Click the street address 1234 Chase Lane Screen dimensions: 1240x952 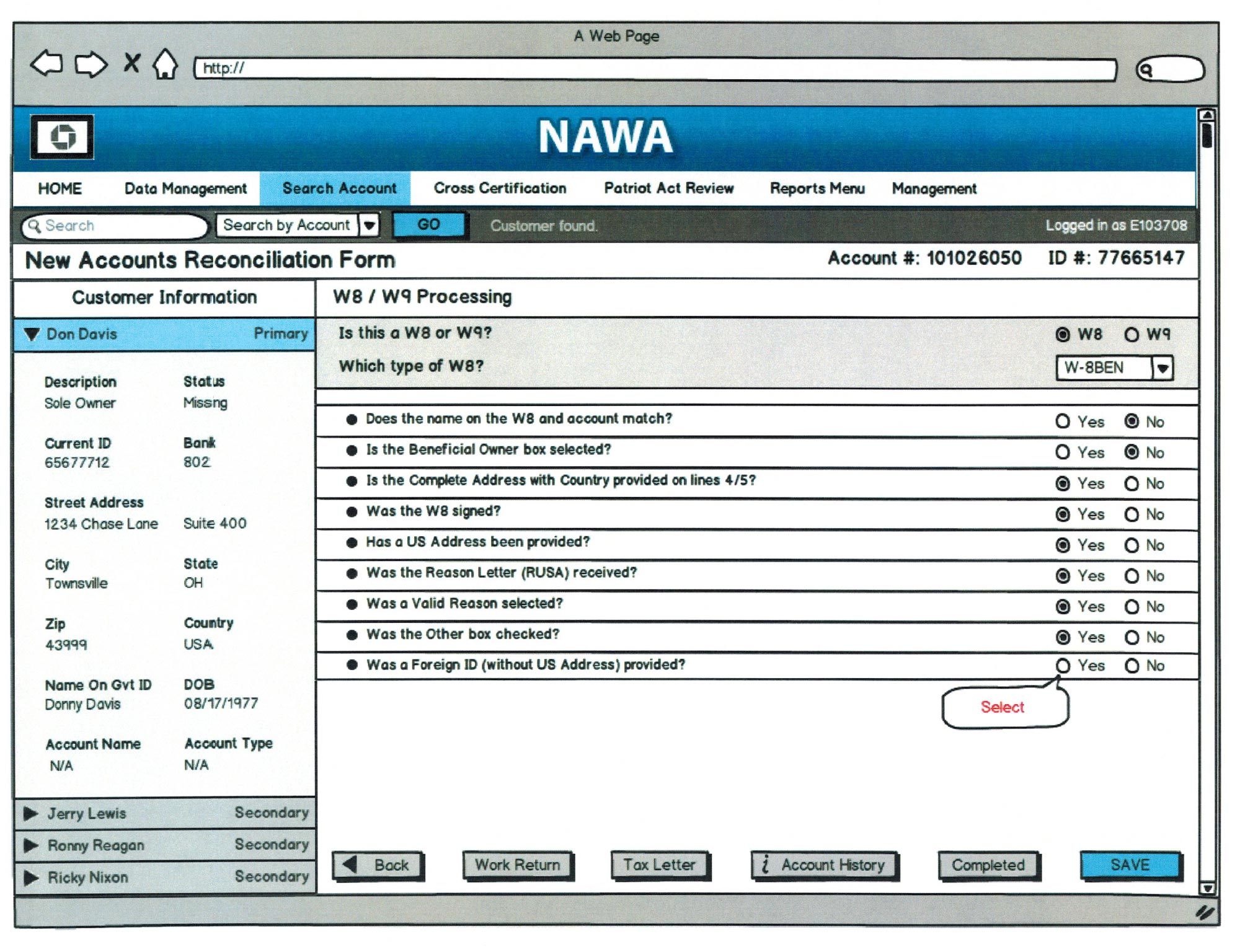tap(101, 524)
